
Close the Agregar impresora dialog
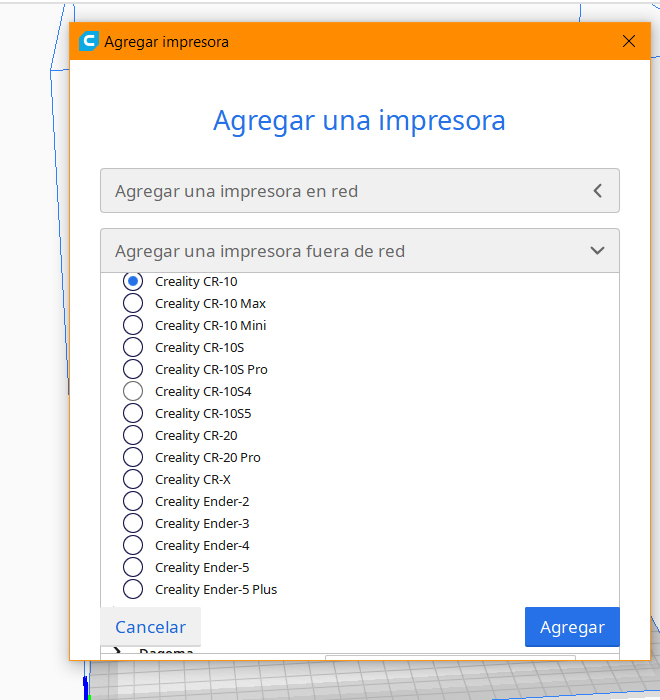(x=629, y=42)
